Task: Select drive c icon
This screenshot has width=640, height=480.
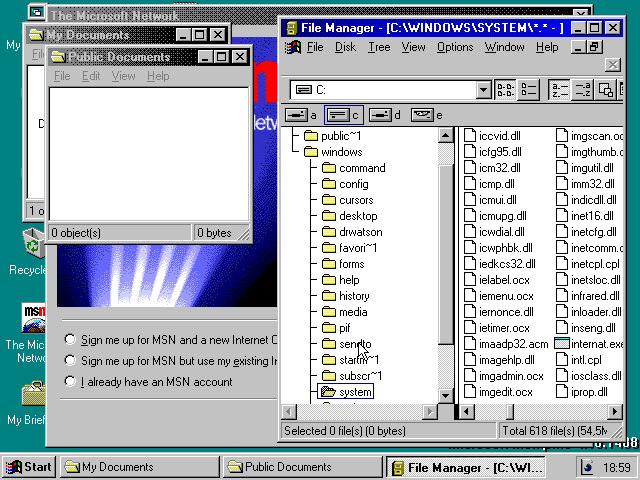Action: 338,115
